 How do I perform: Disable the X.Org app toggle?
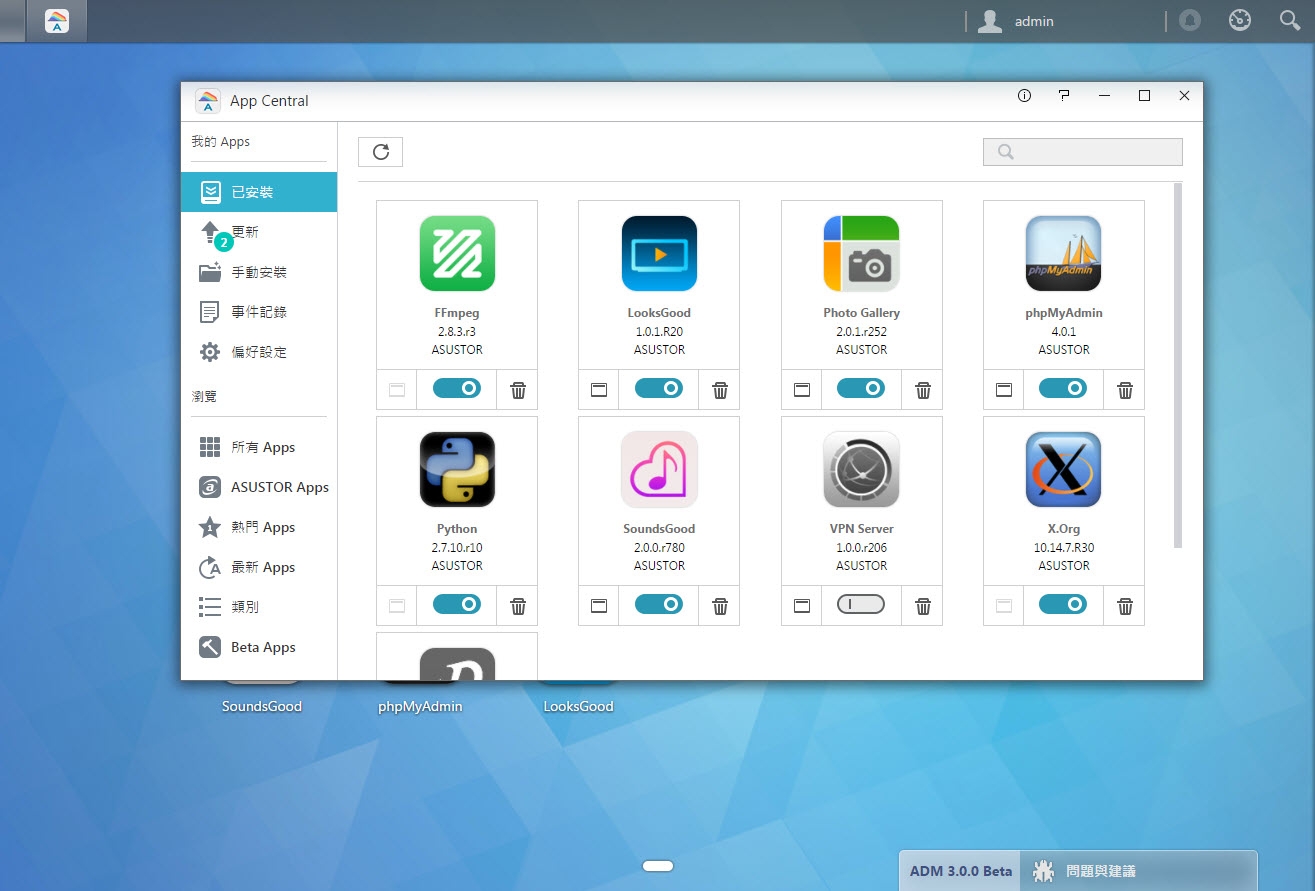[x=1063, y=604]
